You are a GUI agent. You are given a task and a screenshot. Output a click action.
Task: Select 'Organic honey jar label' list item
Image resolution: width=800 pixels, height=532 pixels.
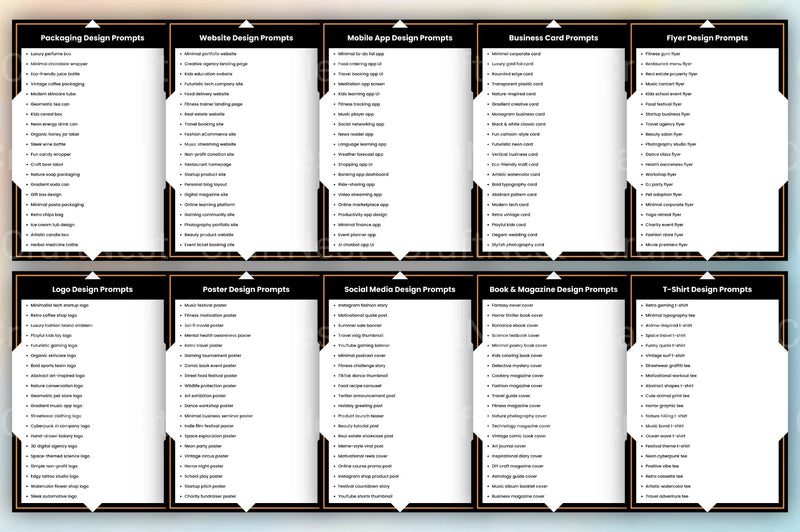55,134
